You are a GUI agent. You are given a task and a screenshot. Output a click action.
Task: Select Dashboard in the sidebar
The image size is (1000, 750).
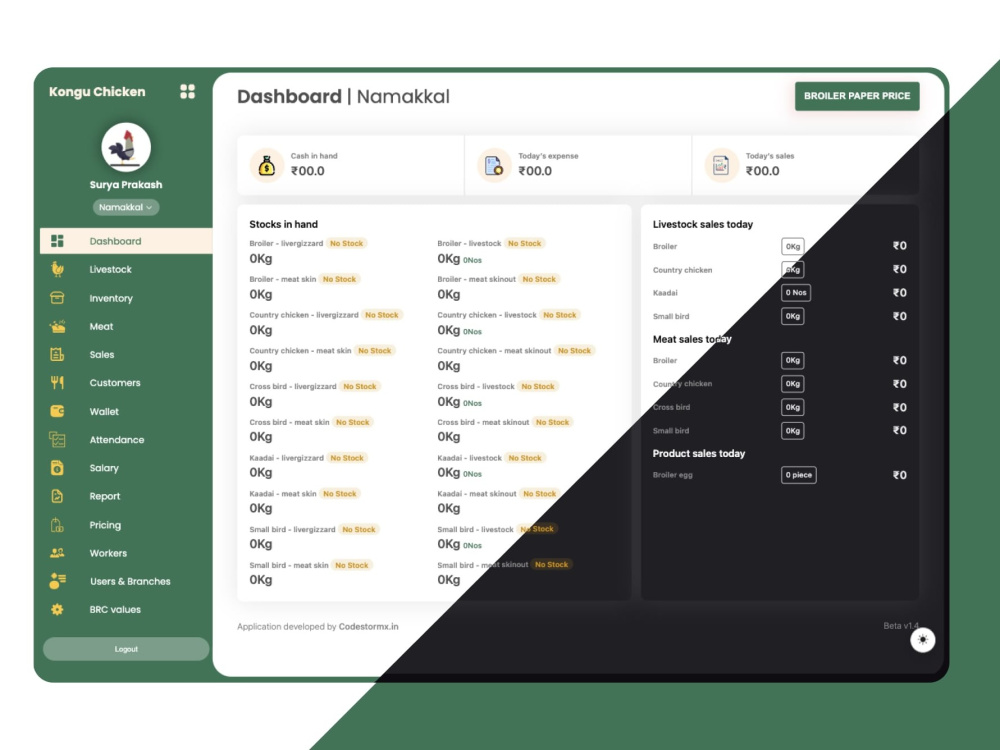[126, 241]
